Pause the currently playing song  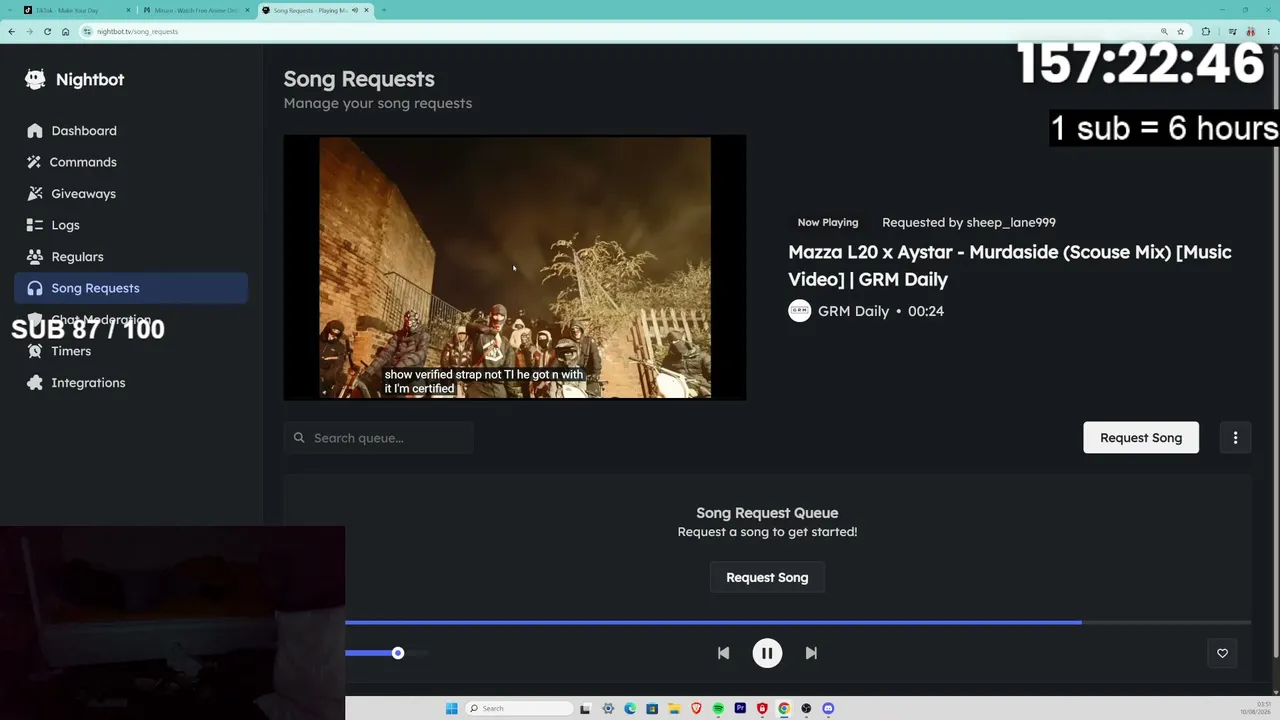tap(767, 653)
